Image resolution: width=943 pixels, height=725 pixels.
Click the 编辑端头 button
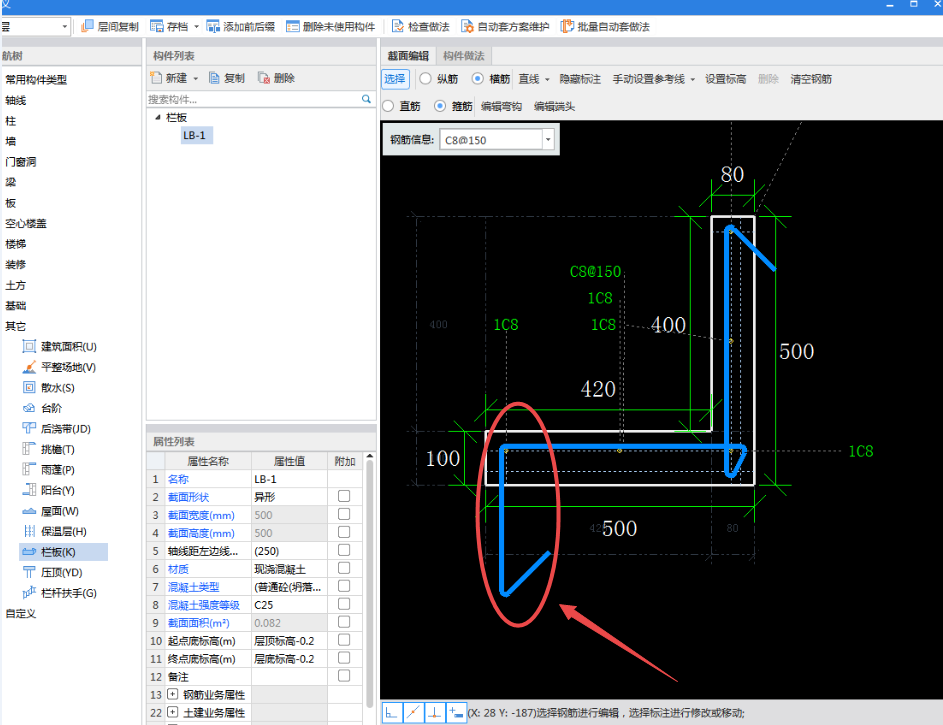[554, 106]
